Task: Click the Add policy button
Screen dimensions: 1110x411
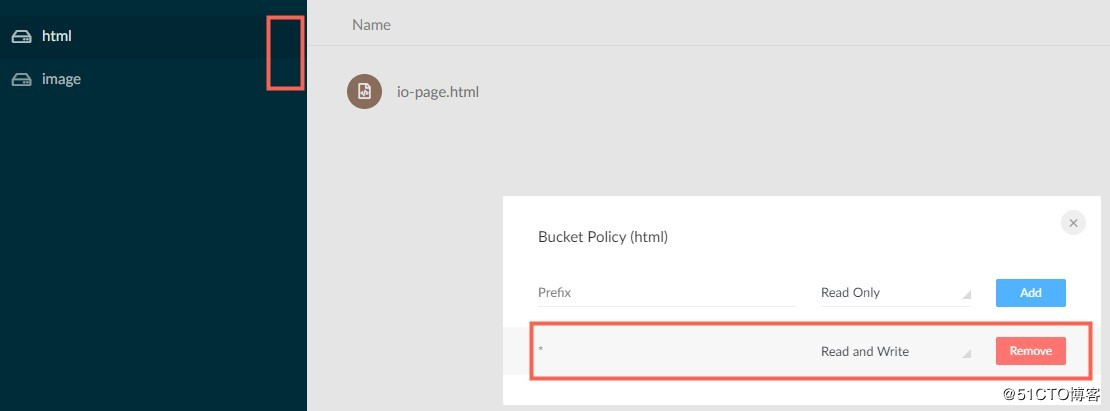Action: [1030, 293]
